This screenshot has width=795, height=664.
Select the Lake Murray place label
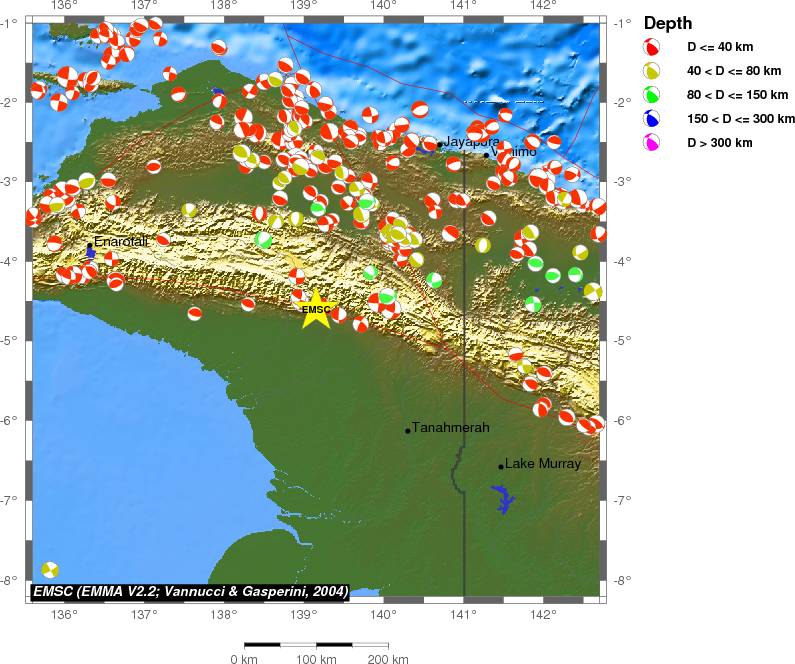click(542, 463)
